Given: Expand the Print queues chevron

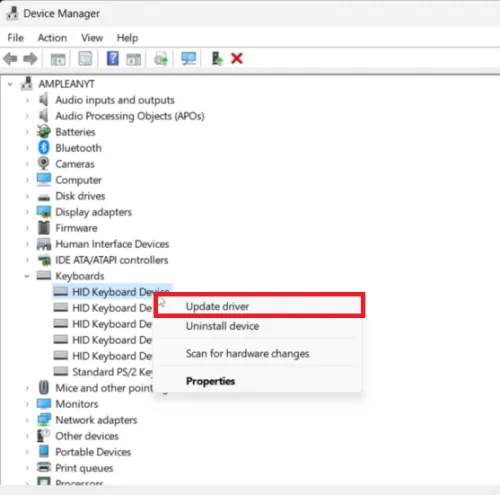Looking at the screenshot, I should (x=27, y=468).
